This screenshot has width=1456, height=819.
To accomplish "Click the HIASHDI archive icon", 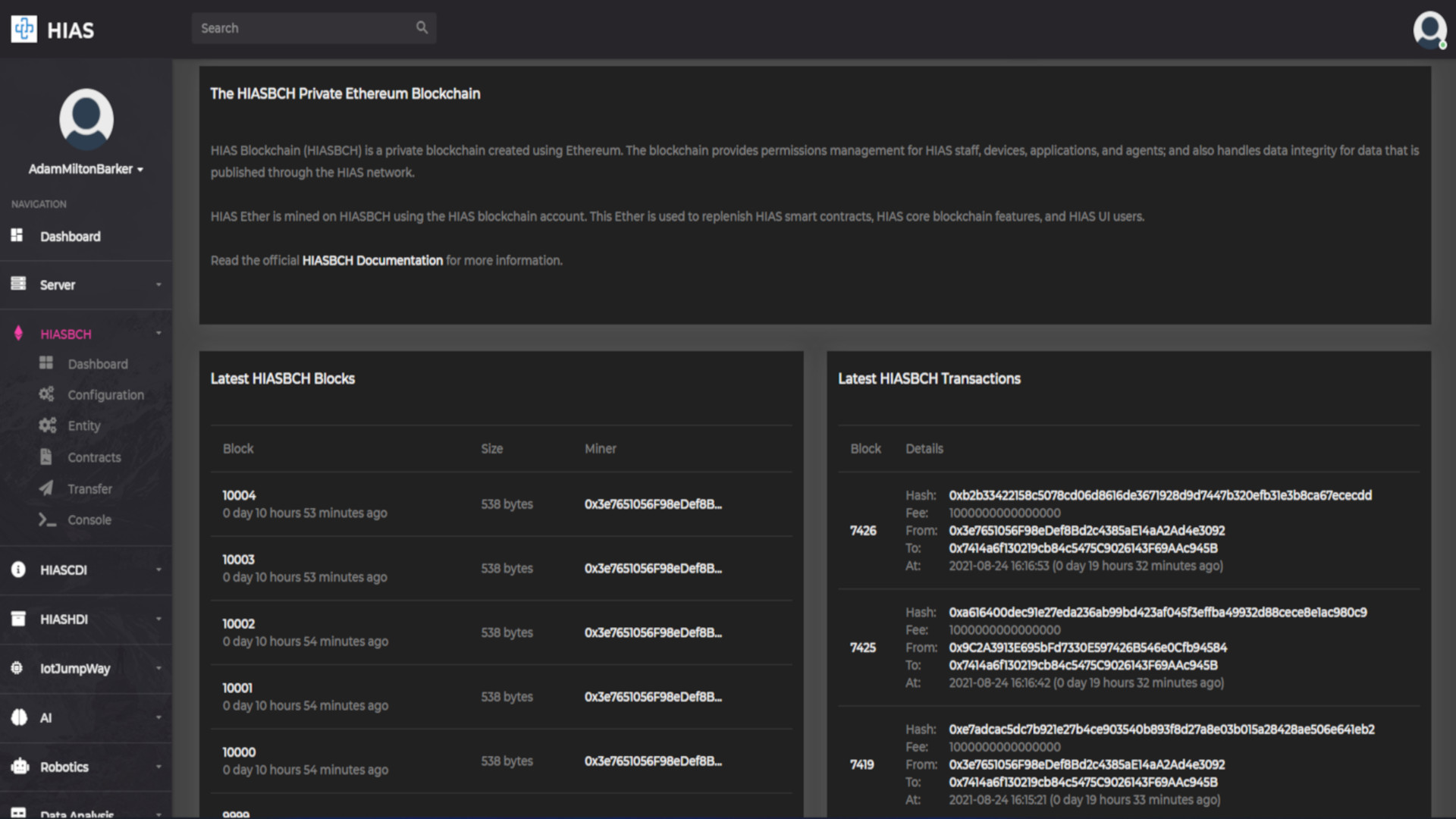I will [x=18, y=618].
